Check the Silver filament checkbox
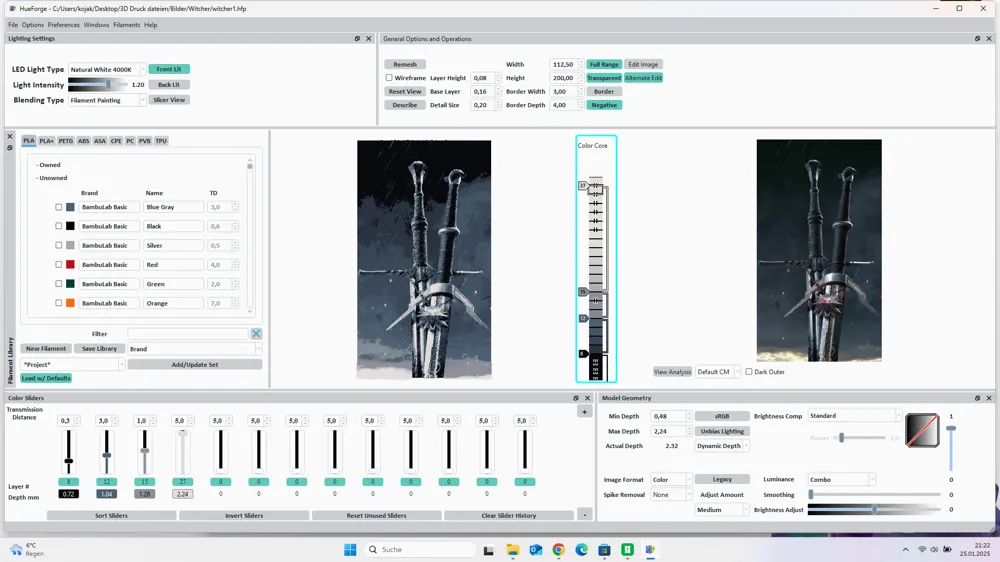The image size is (1000, 562). (x=59, y=245)
